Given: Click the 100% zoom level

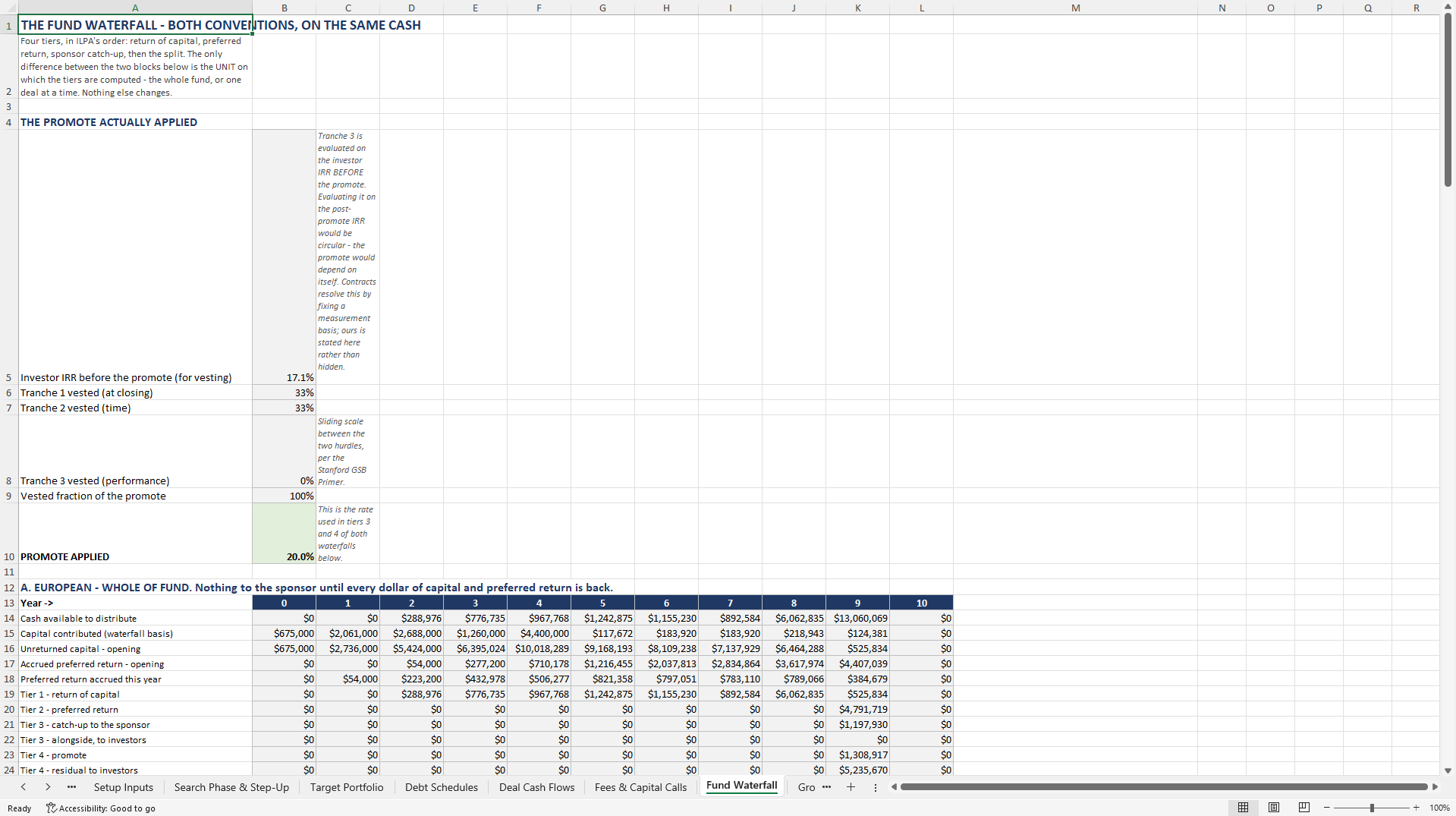Looking at the screenshot, I should click(x=1439, y=808).
